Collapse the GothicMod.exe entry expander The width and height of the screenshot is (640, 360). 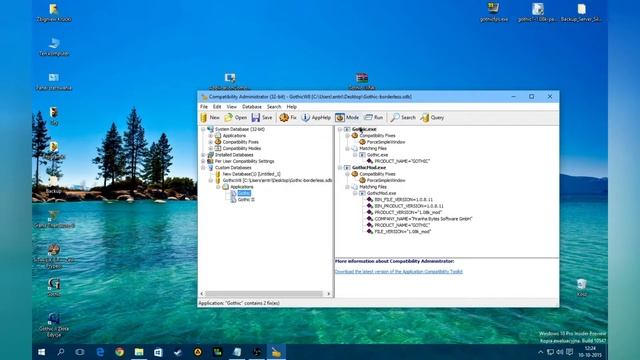[340, 168]
